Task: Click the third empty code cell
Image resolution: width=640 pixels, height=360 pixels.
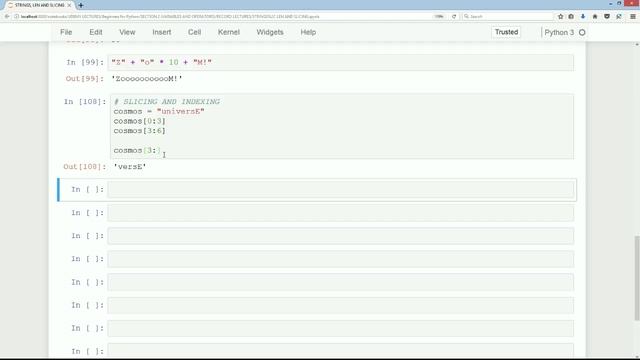Action: point(340,236)
